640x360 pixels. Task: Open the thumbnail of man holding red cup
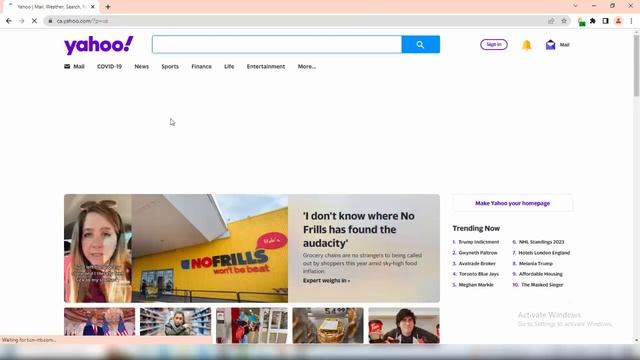pyautogui.click(x=404, y=325)
